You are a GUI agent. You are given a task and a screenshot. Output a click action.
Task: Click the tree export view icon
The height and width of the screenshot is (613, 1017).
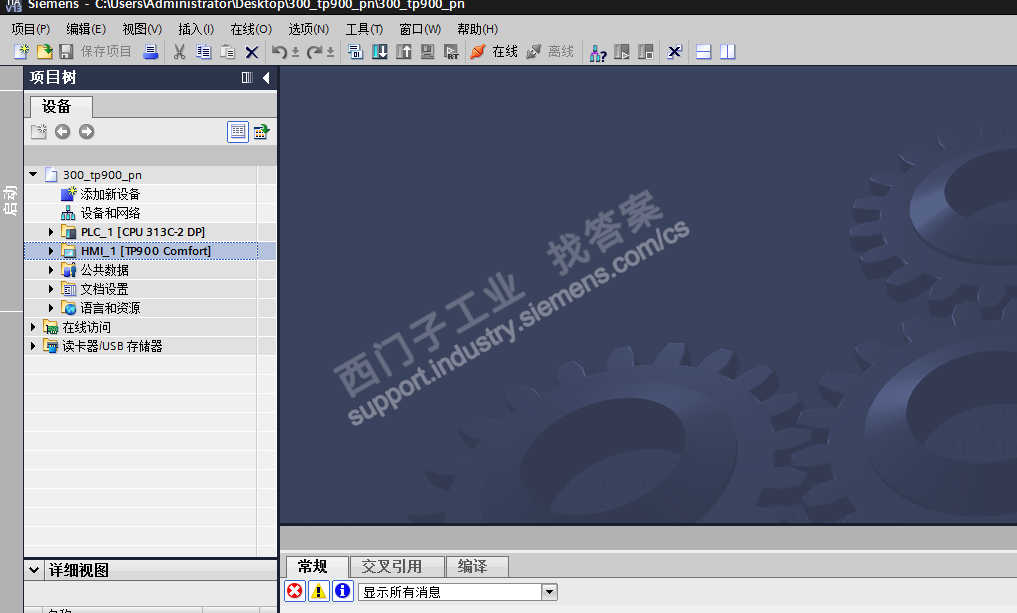(261, 132)
